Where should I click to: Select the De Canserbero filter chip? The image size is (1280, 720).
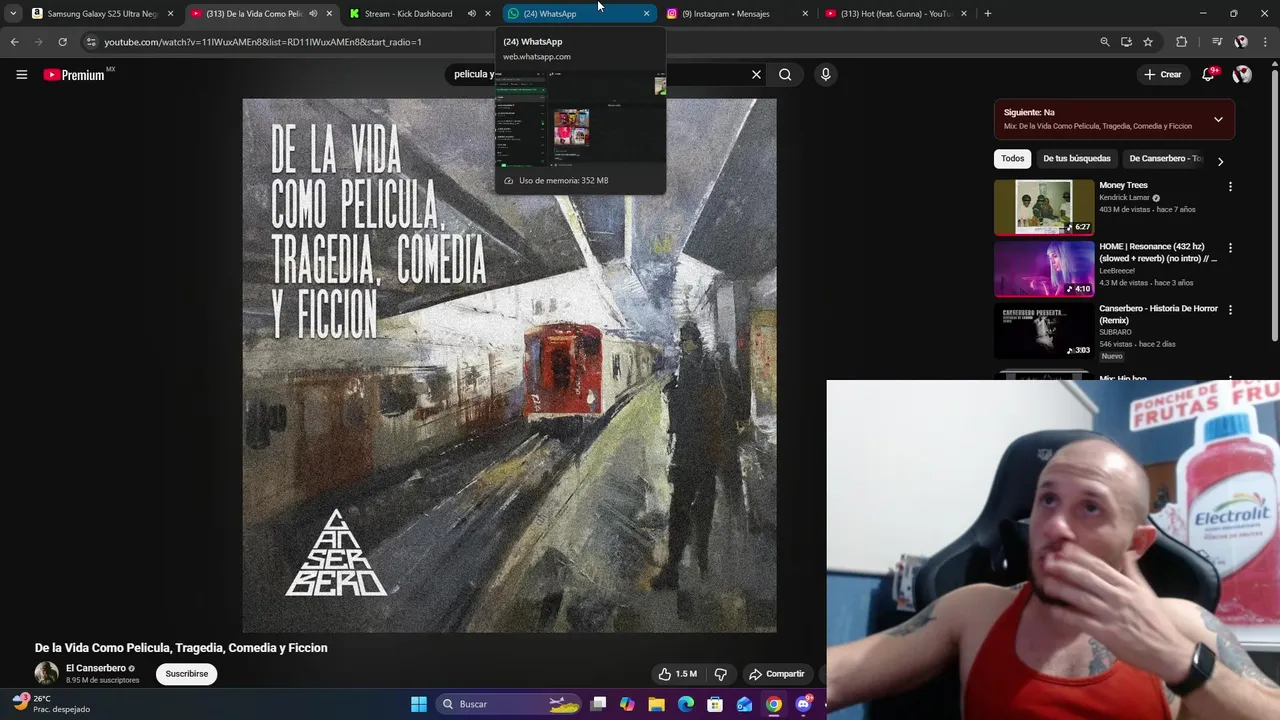tap(1165, 158)
